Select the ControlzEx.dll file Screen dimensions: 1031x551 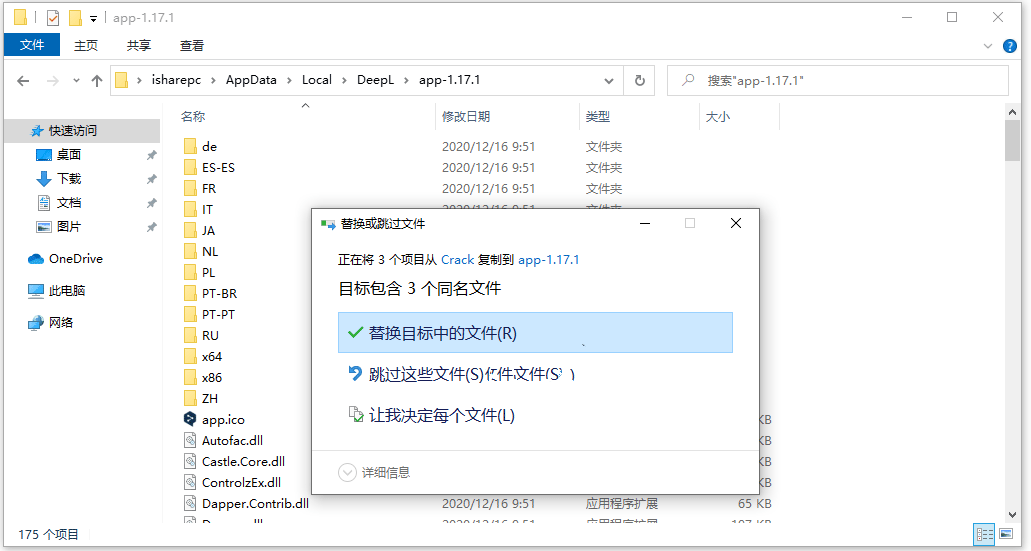(241, 483)
